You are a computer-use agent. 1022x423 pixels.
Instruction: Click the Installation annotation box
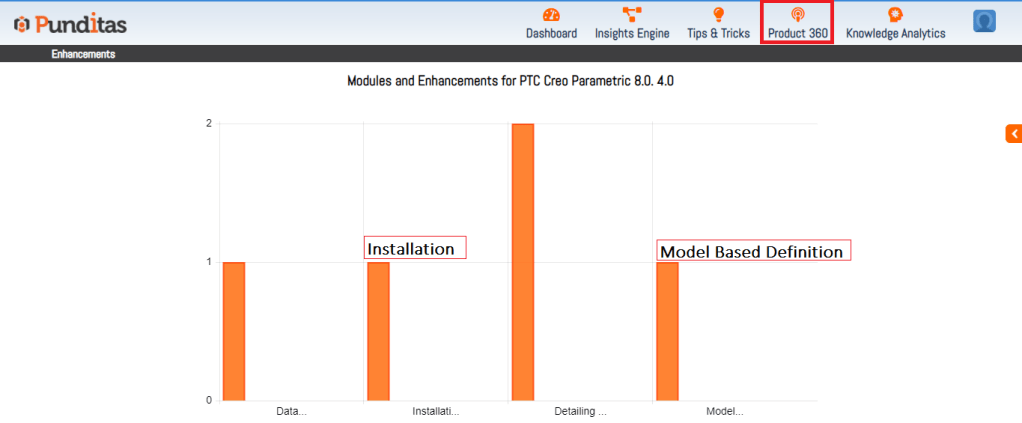(x=416, y=248)
